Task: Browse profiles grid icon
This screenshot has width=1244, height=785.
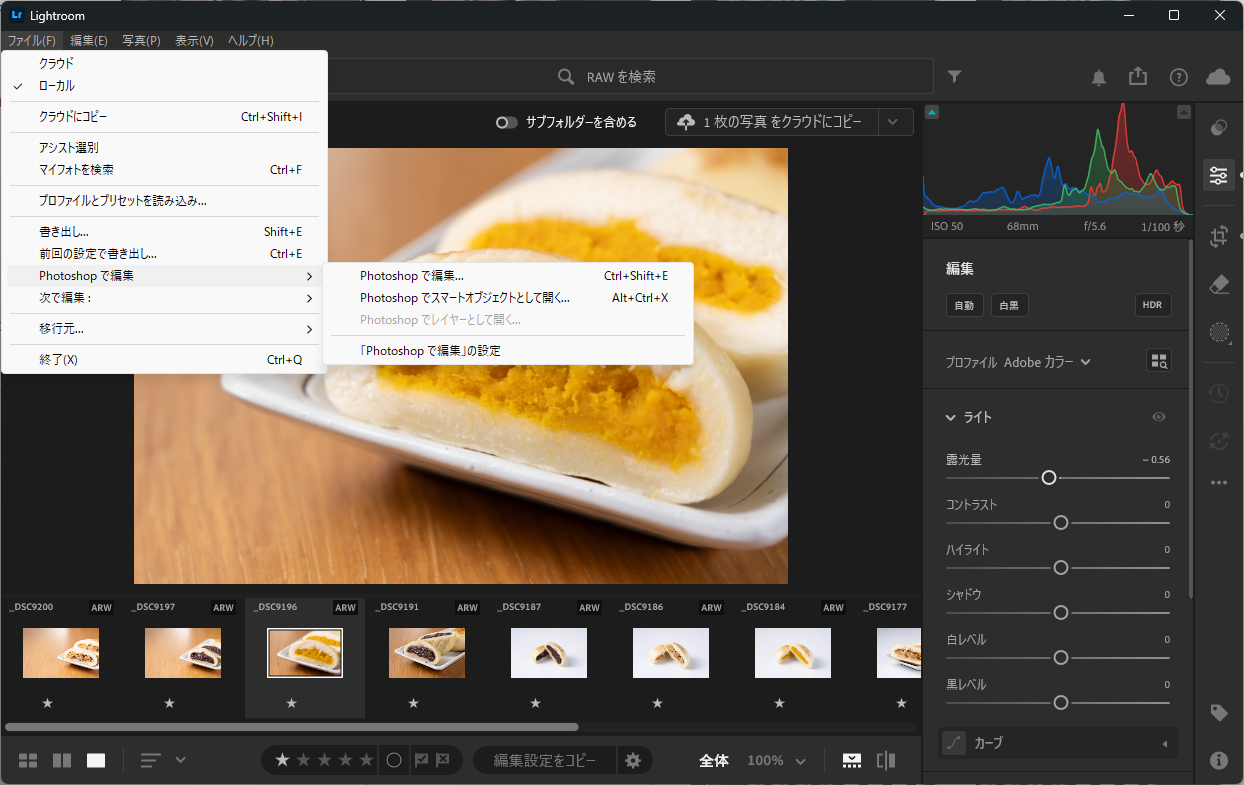Action: pos(1158,361)
